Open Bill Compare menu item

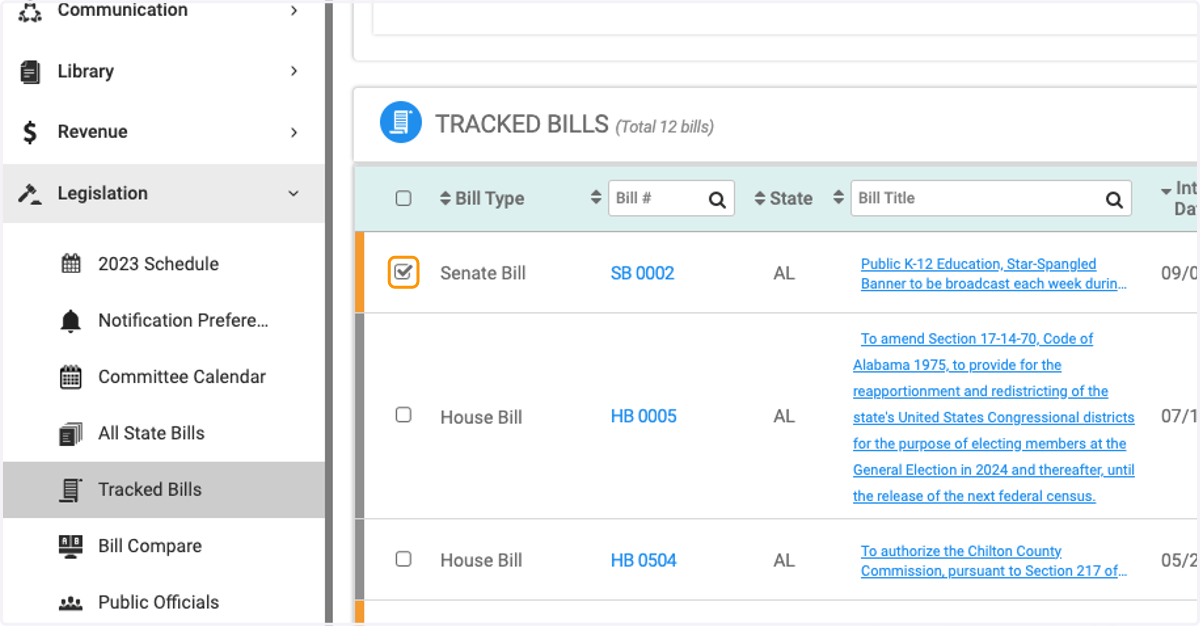164,546
